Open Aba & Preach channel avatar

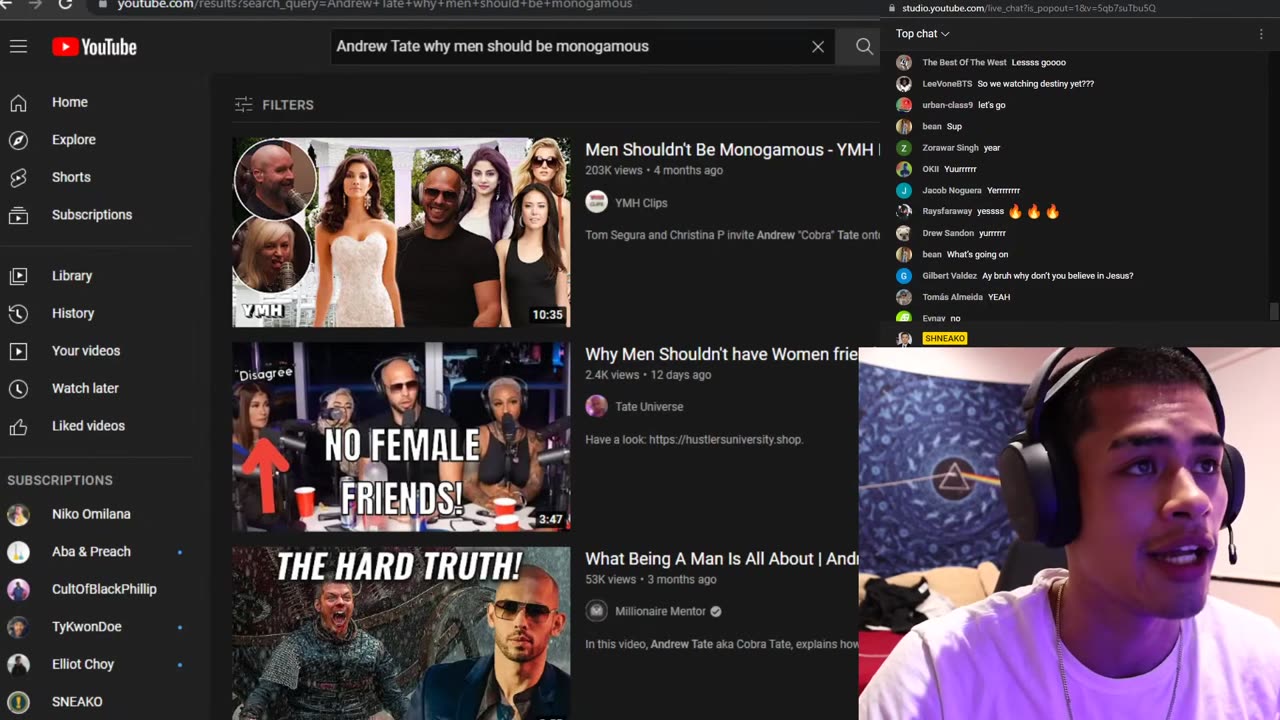[18, 551]
